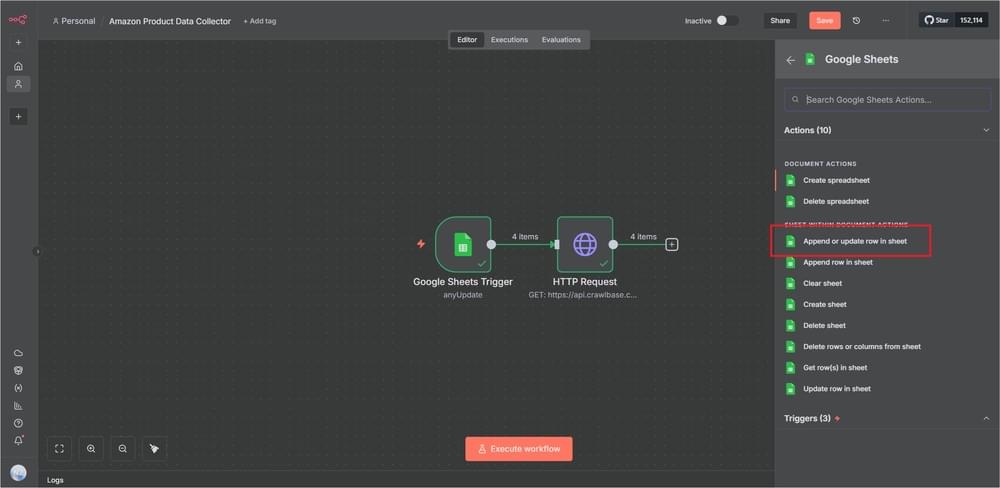The image size is (1000, 488).
Task: Select the HTTP Request globe node
Action: (x=585, y=244)
